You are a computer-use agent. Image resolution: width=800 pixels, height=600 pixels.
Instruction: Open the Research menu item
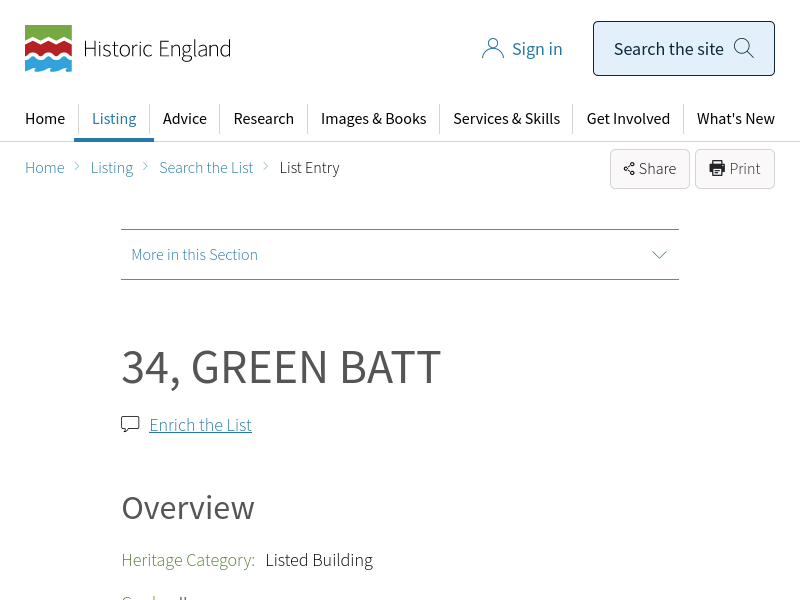click(x=264, y=119)
